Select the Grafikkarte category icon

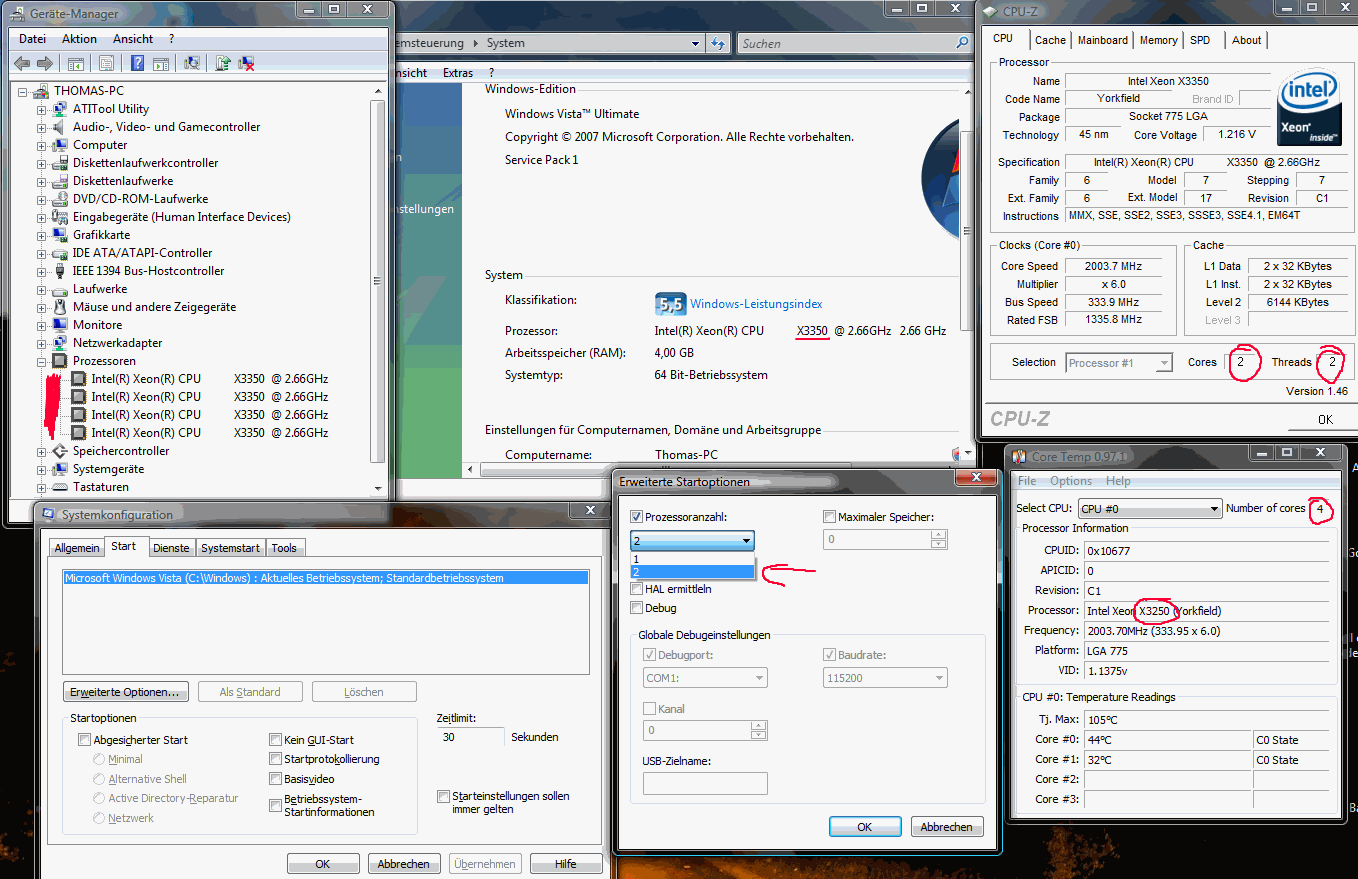point(60,235)
